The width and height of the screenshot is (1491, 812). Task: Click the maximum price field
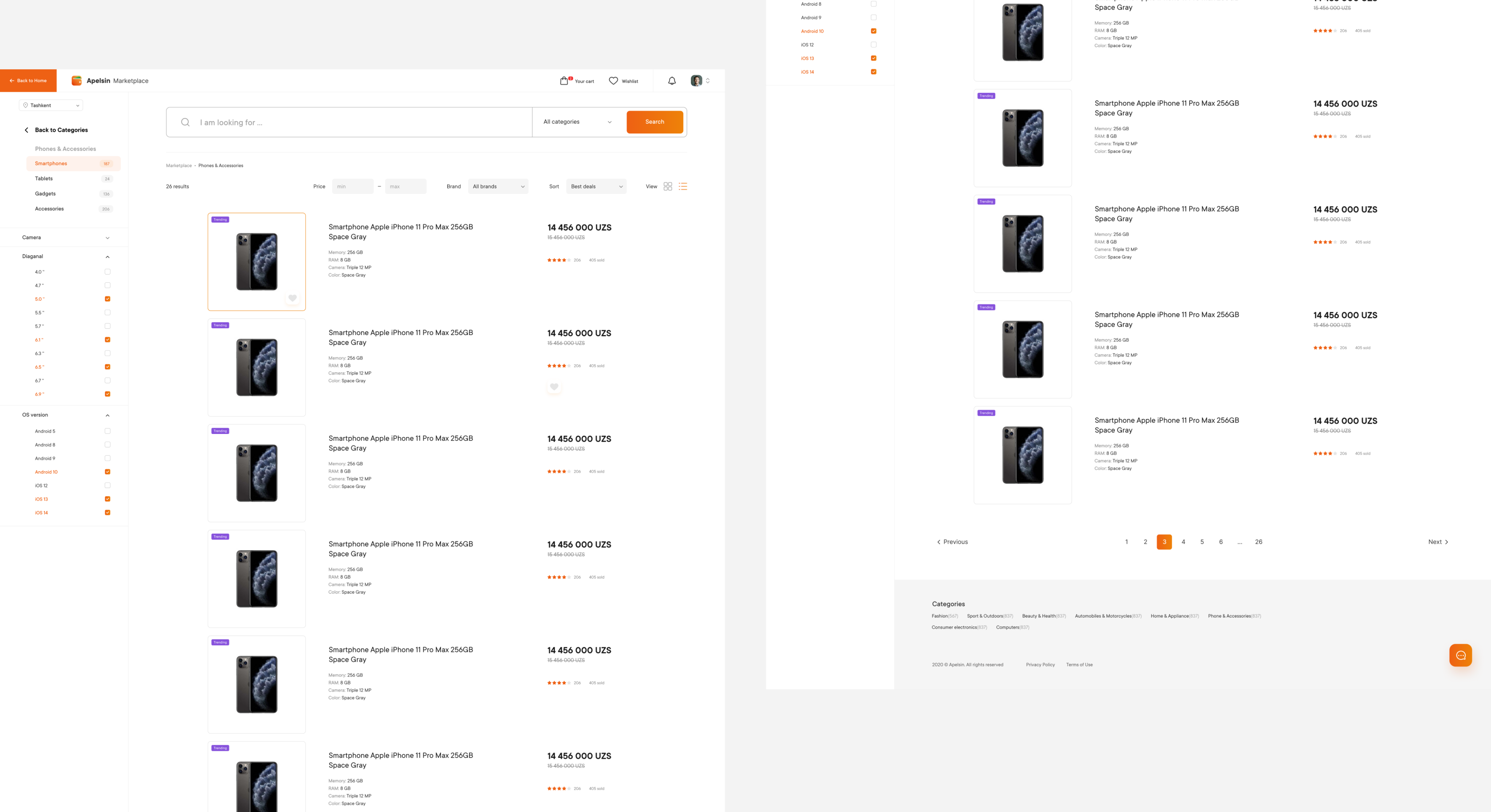click(x=406, y=186)
